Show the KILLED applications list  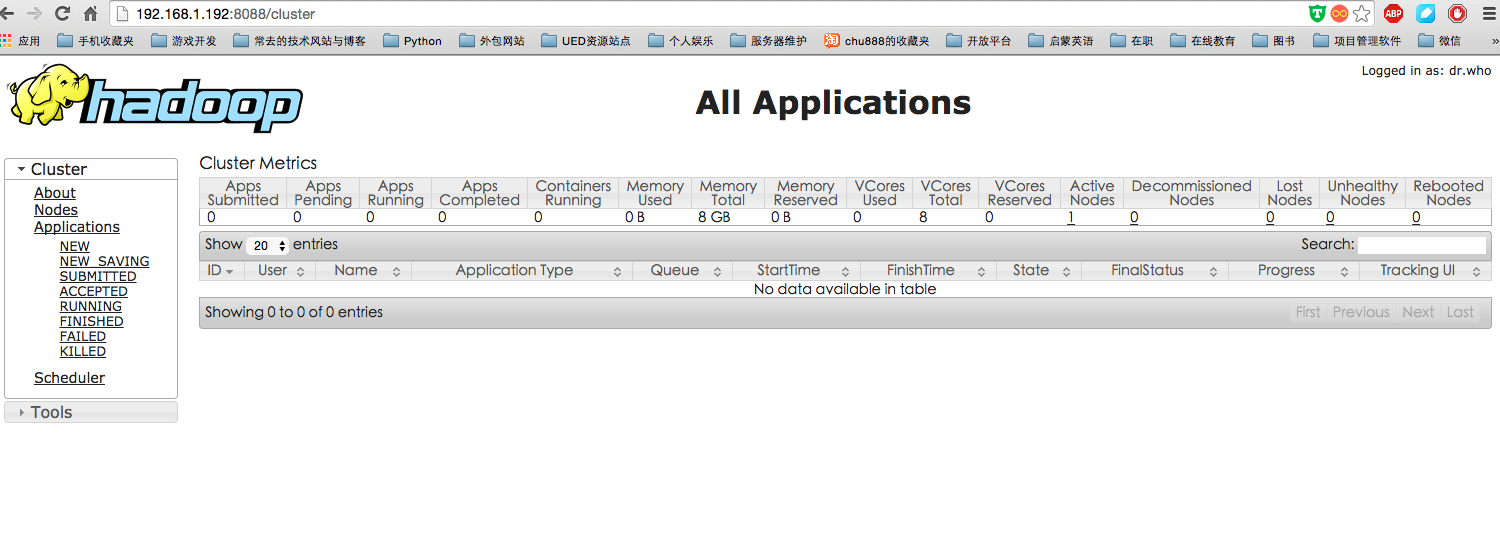82,352
